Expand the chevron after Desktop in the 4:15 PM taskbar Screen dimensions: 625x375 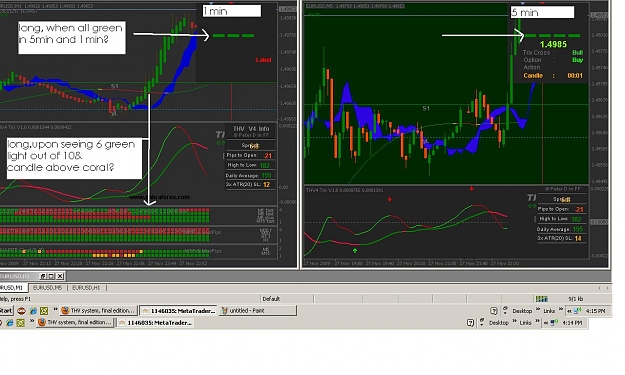[x=538, y=309]
